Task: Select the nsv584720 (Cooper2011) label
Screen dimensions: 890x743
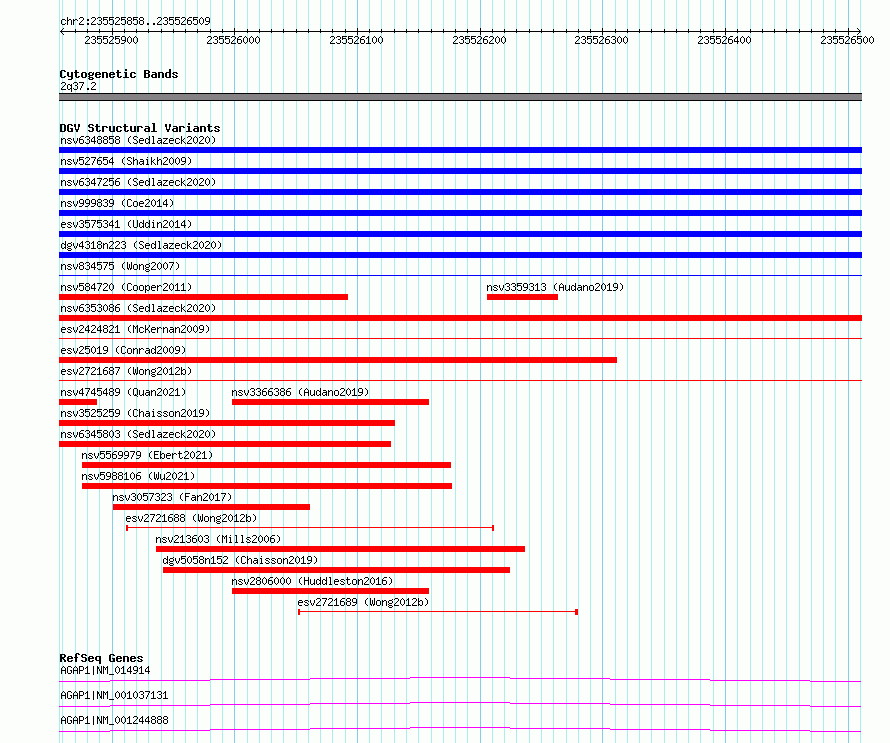Action: click(126, 287)
